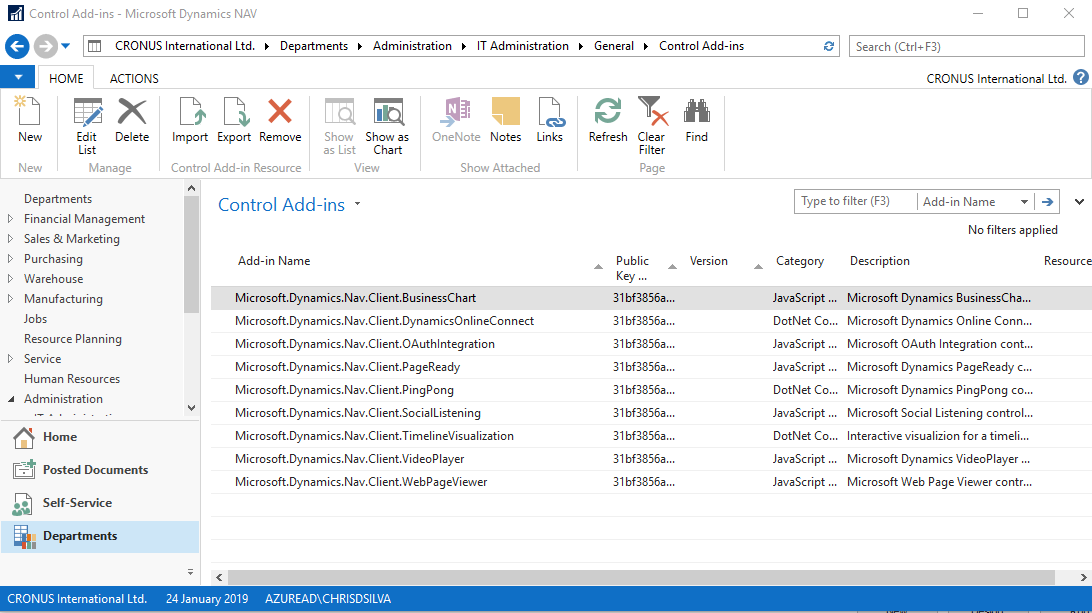Go back with the blue arrow
This screenshot has width=1092, height=613.
(17, 47)
